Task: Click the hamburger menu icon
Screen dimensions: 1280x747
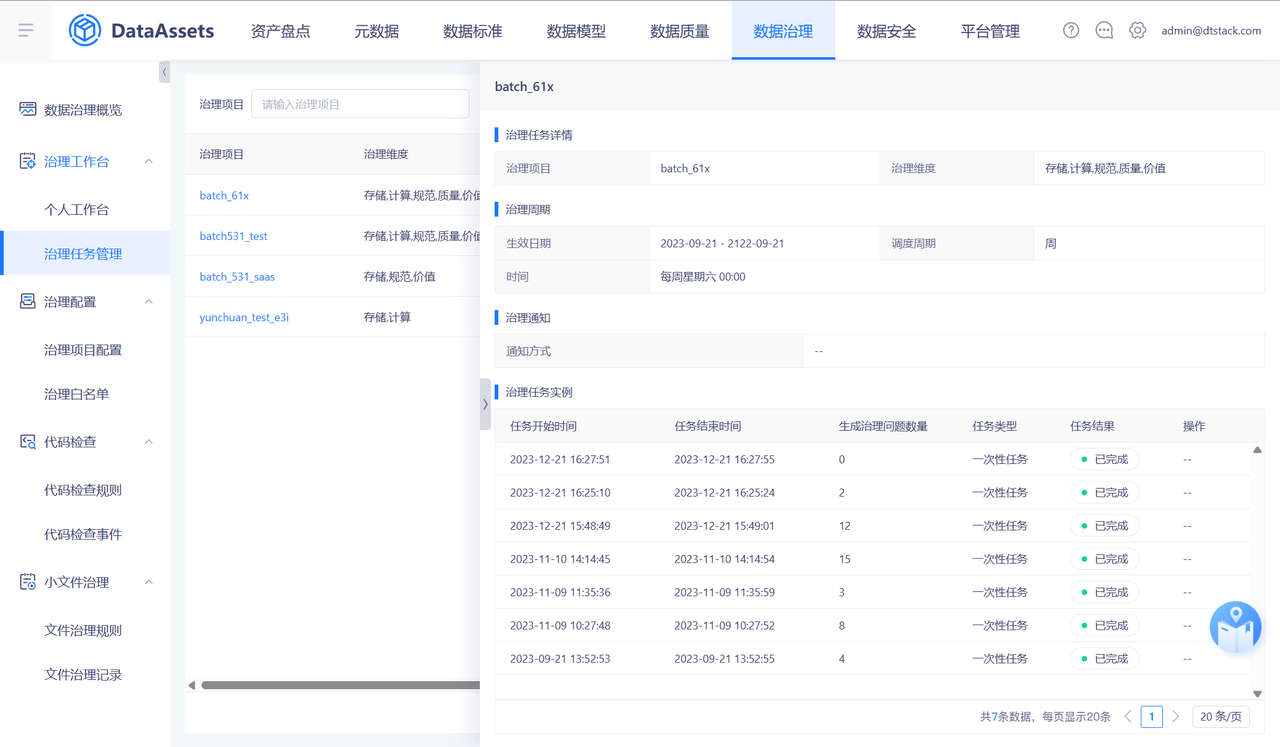Action: (26, 30)
